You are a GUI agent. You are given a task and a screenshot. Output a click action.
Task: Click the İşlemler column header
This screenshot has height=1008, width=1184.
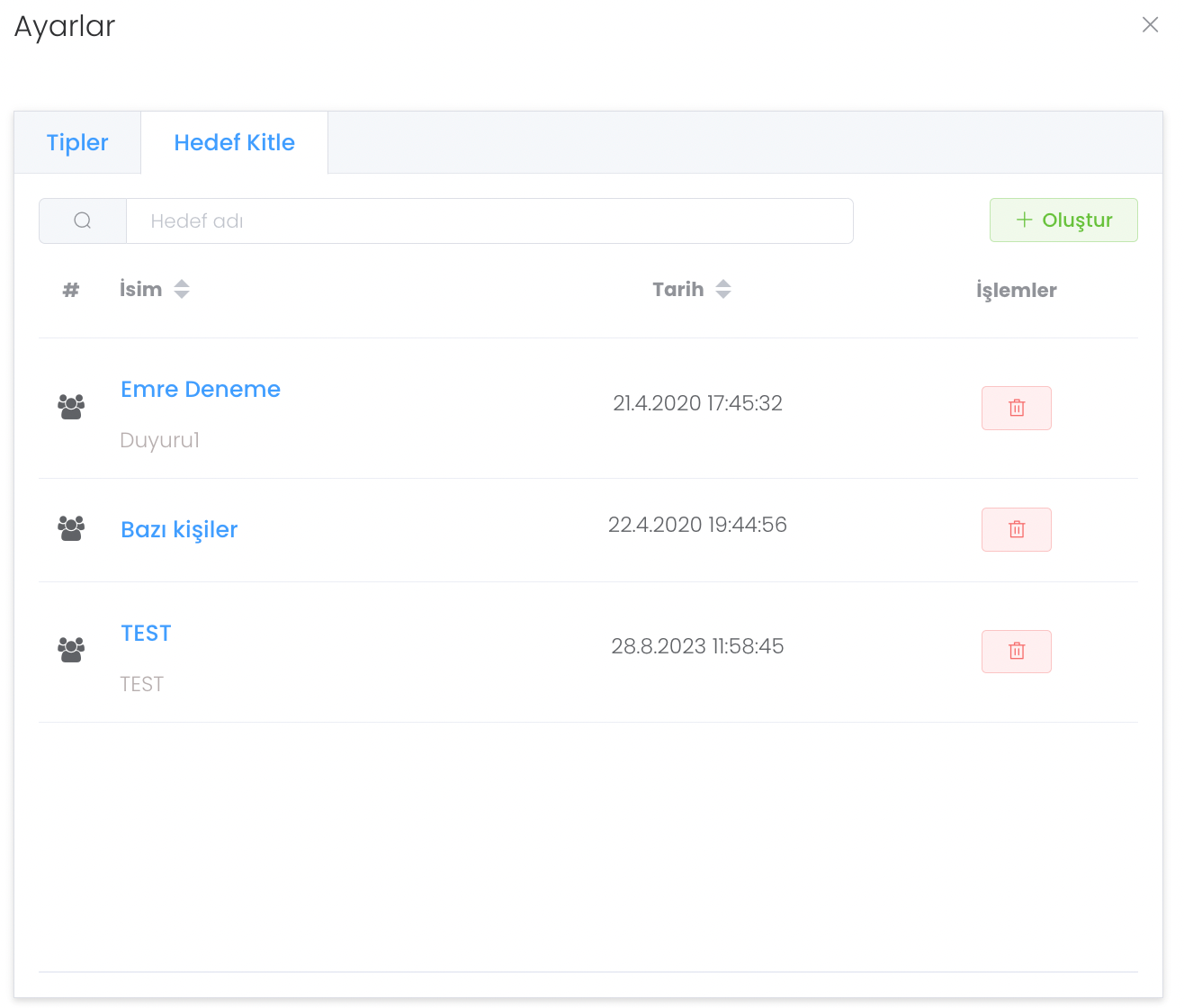click(1016, 290)
